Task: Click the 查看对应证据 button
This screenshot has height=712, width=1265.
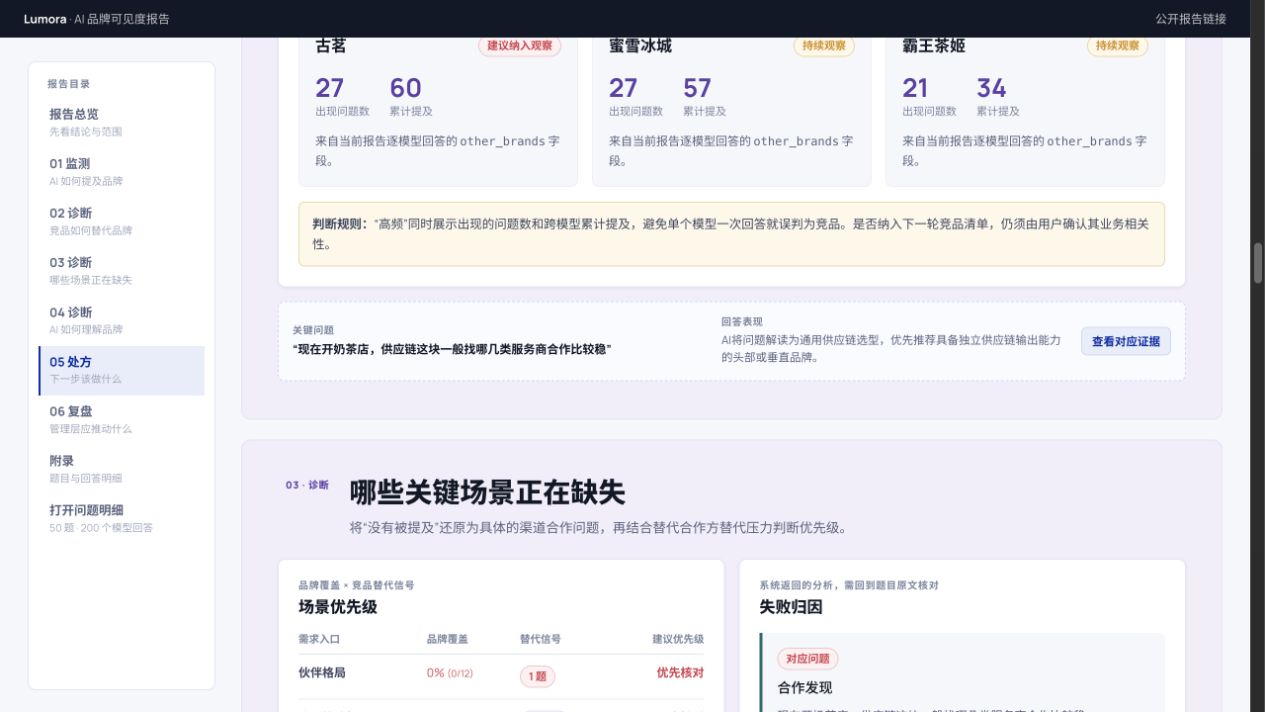Action: click(1125, 341)
